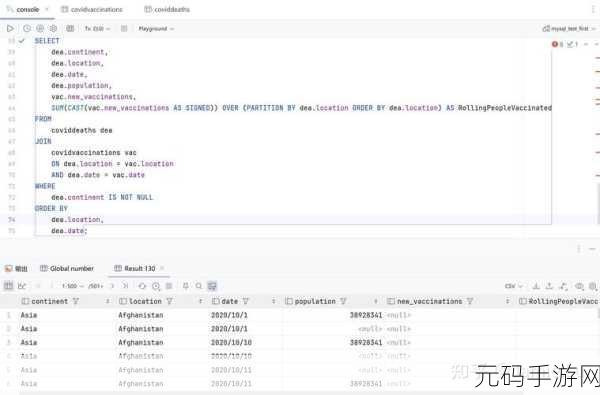Open the output tab in results panel

[x=16, y=269]
